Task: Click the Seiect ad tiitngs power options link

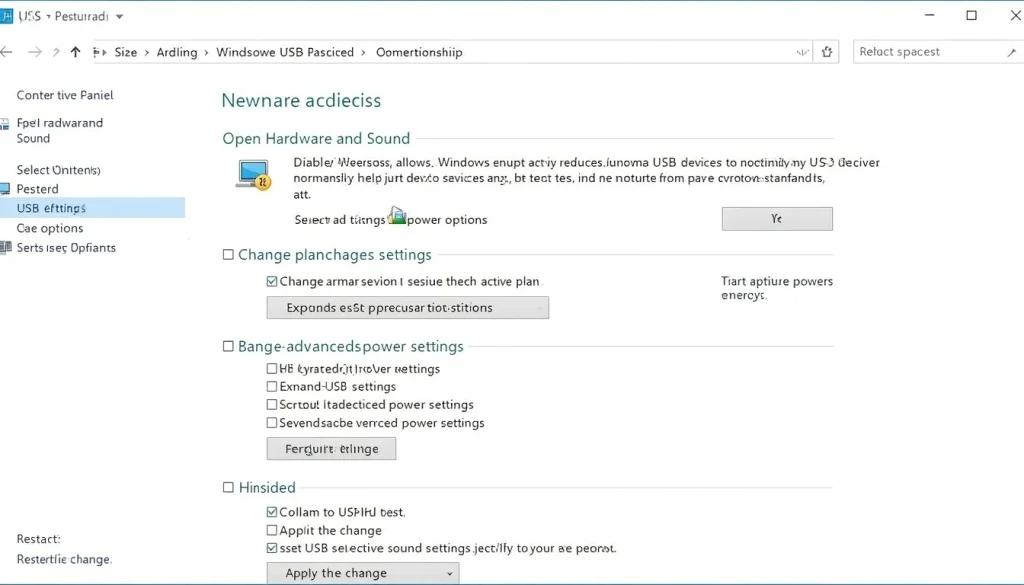Action: point(391,220)
